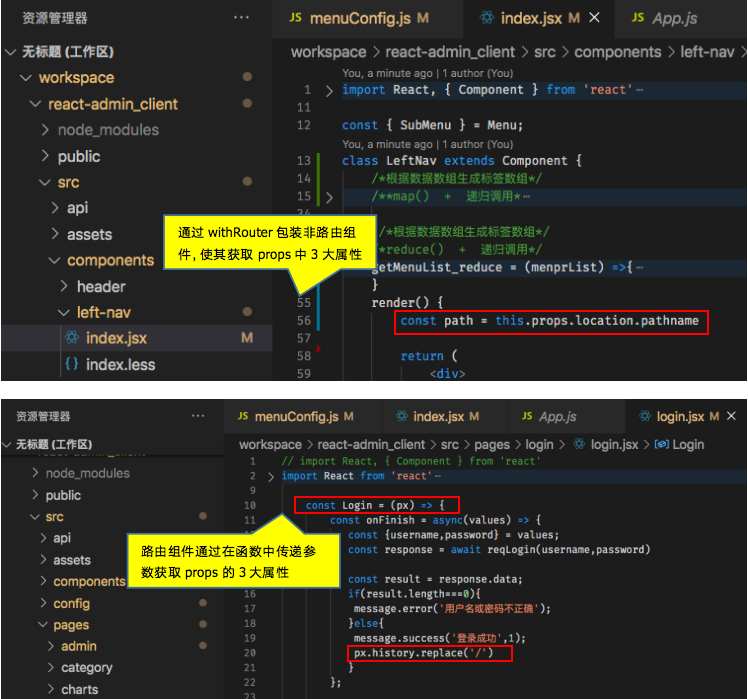Switch to menuConfig.js tab in bottom window
The height and width of the screenshot is (699, 748).
point(303,416)
